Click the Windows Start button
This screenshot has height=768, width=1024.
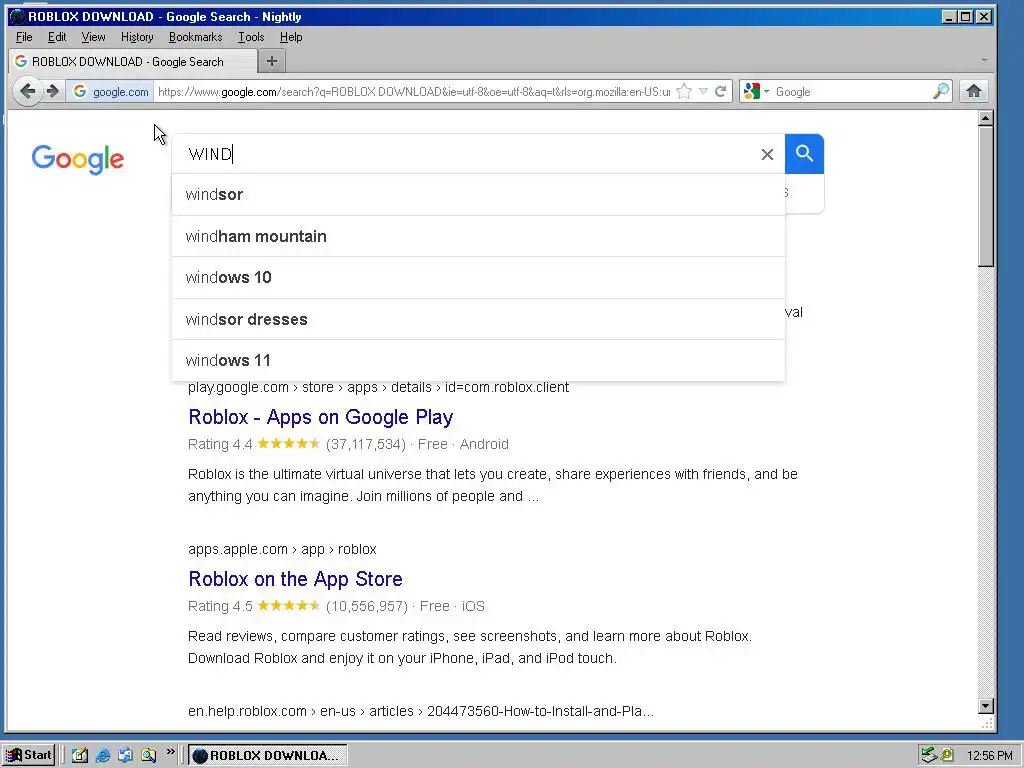tap(29, 756)
